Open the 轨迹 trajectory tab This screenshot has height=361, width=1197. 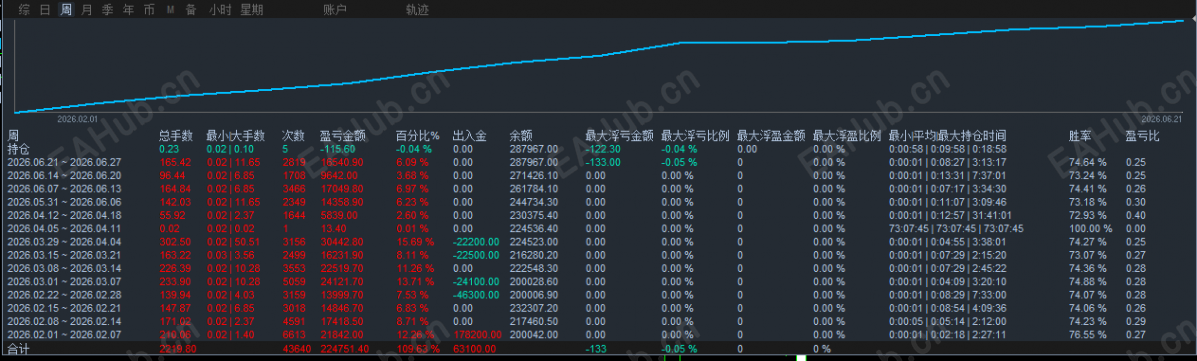coord(418,10)
